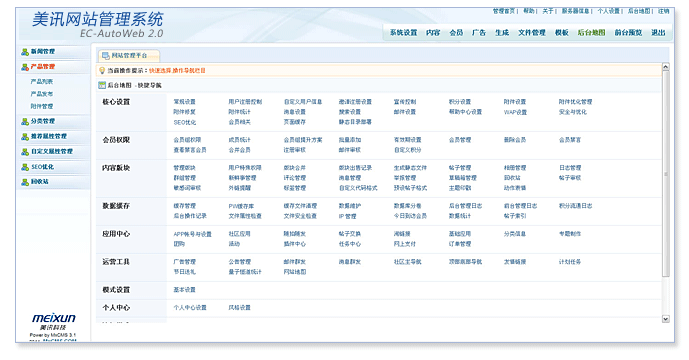Image resolution: width=689 pixels, height=360 pixels.
Task: Expand the 回收站 sidebar section
Action: coord(54,182)
